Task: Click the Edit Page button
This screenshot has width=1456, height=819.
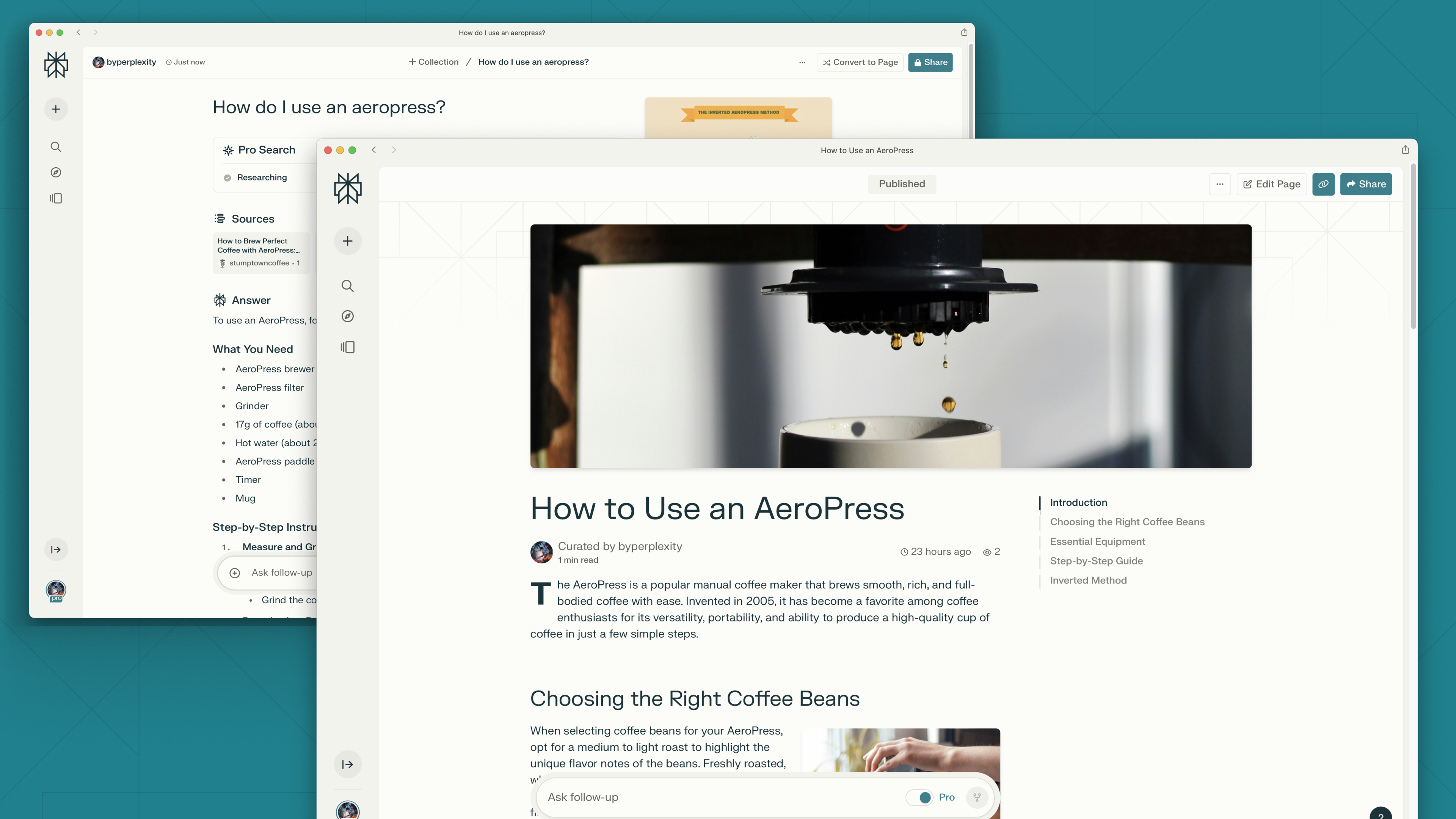Action: coord(1272,184)
